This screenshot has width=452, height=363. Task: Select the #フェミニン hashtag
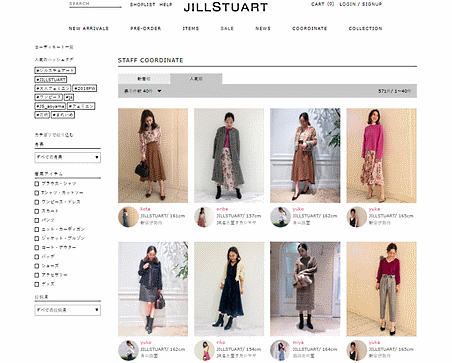[x=81, y=106]
